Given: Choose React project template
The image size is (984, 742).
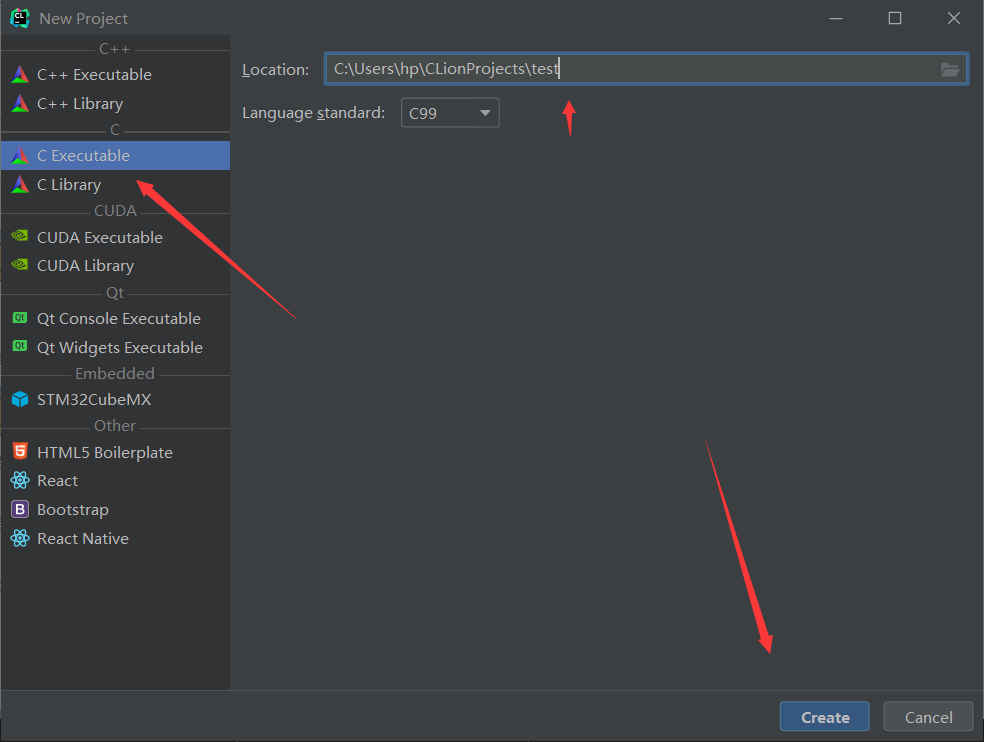Looking at the screenshot, I should point(115,481).
